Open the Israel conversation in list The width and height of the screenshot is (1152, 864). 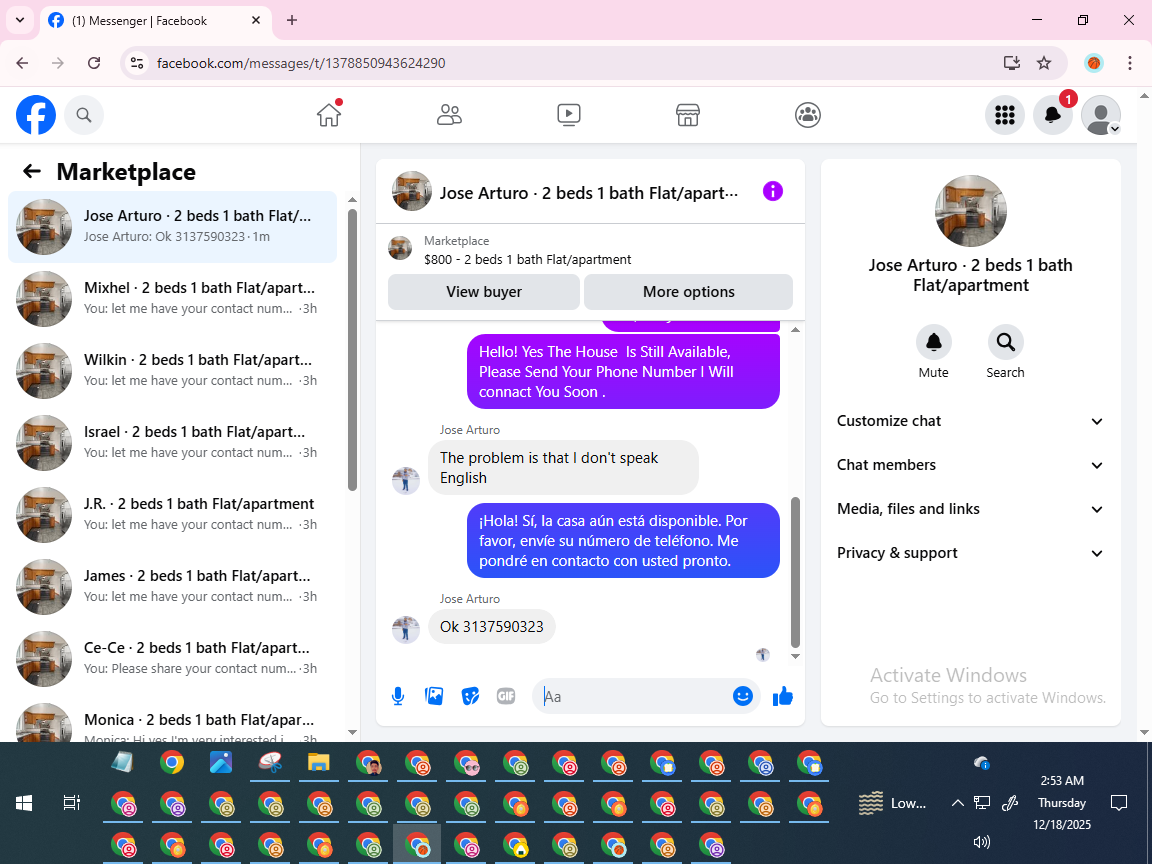coord(173,442)
